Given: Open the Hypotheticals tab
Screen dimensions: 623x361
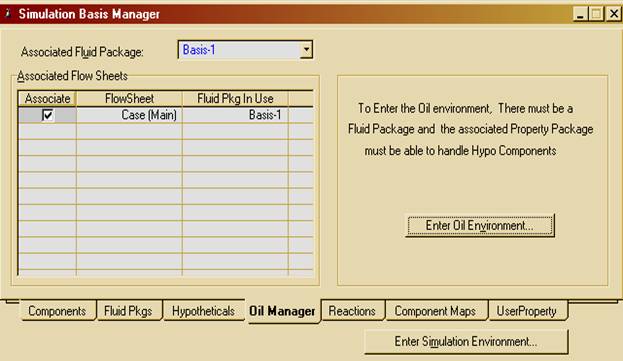Looking at the screenshot, I should (203, 311).
